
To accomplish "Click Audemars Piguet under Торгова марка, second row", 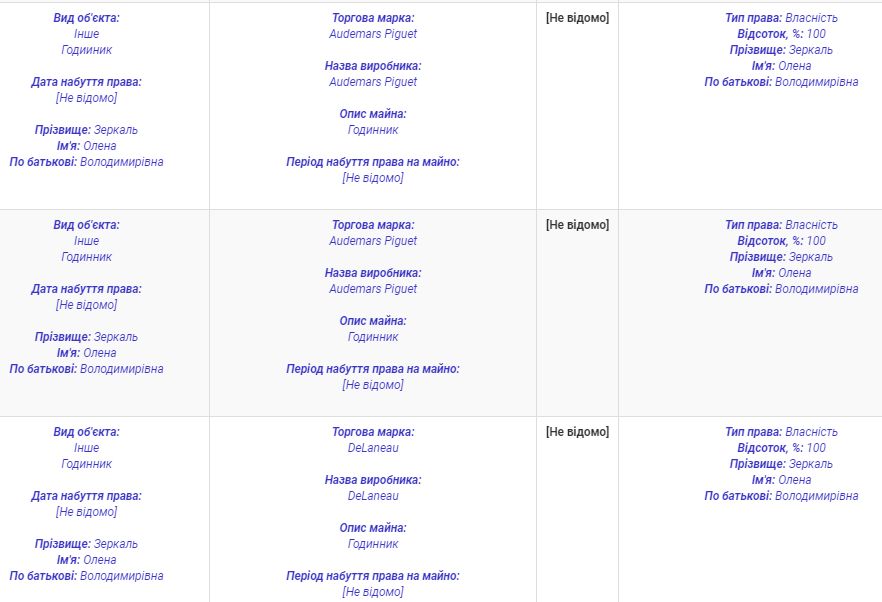I will (373, 241).
